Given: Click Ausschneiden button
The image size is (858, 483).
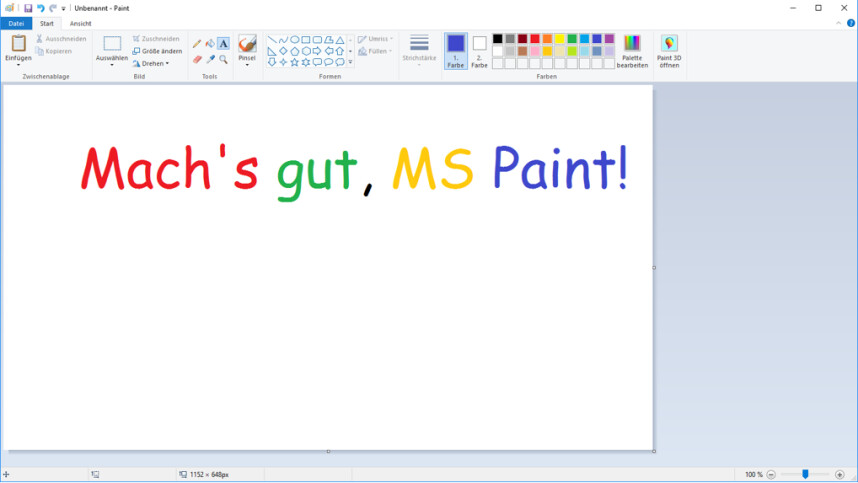Looking at the screenshot, I should (x=61, y=39).
